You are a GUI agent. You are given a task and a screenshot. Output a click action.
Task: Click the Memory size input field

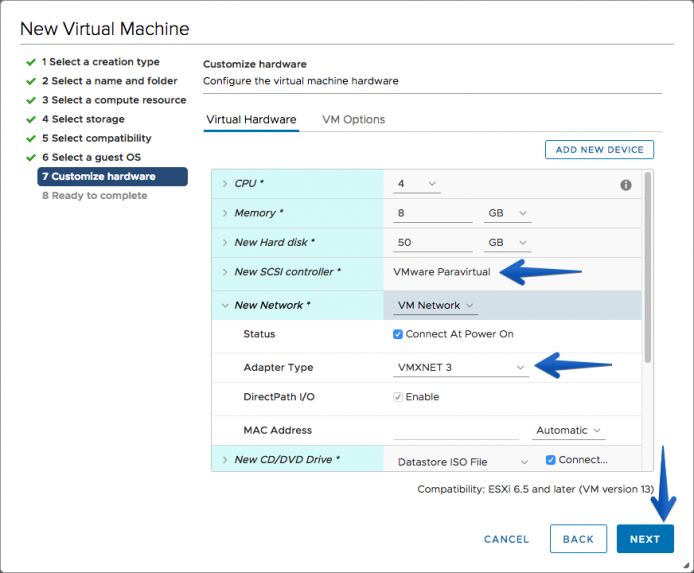point(432,213)
